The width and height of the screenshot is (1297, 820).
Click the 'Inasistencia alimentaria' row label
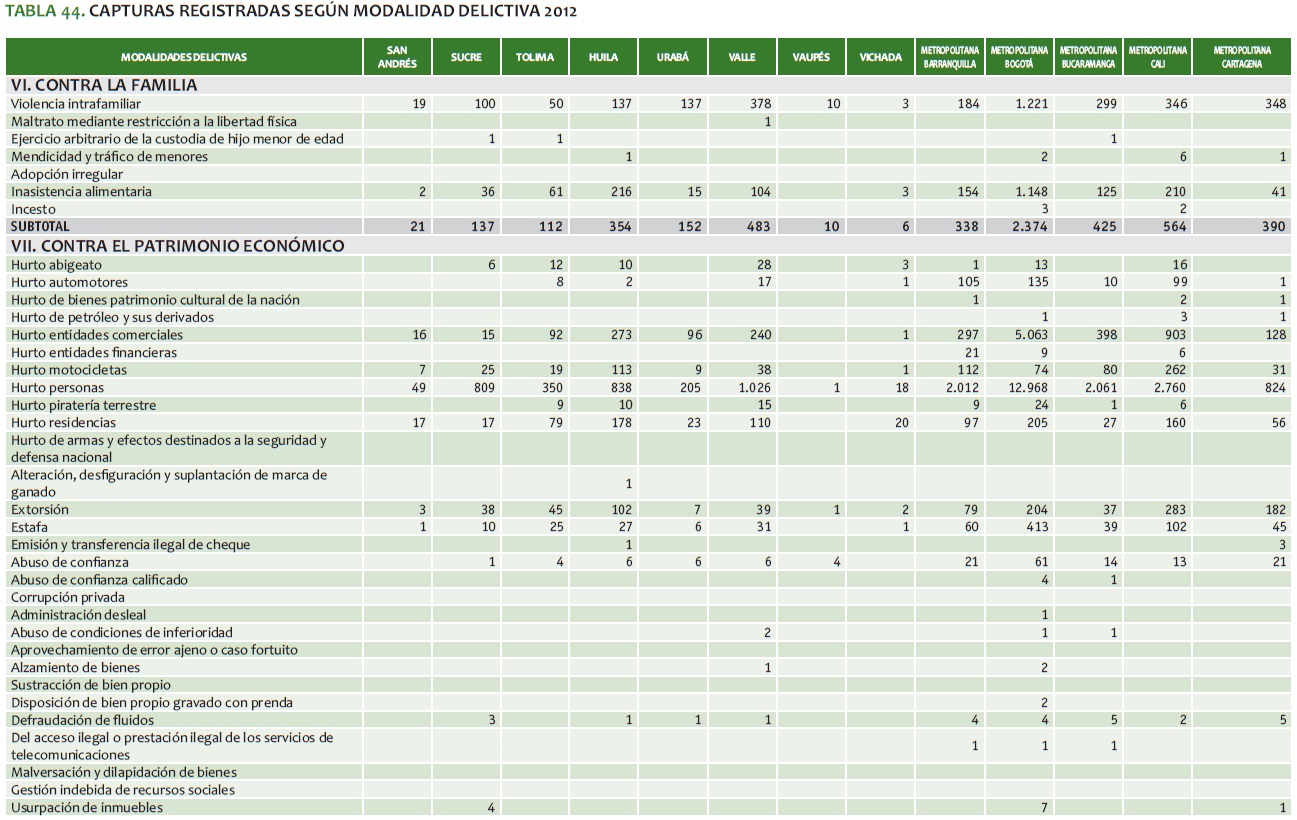coord(81,191)
